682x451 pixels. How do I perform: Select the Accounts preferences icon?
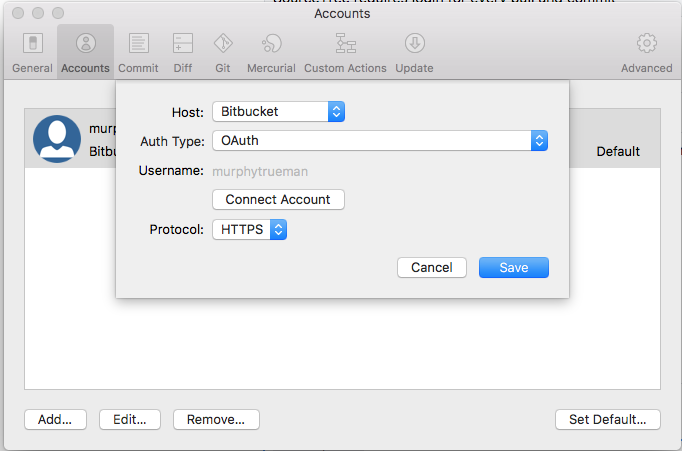point(85,52)
